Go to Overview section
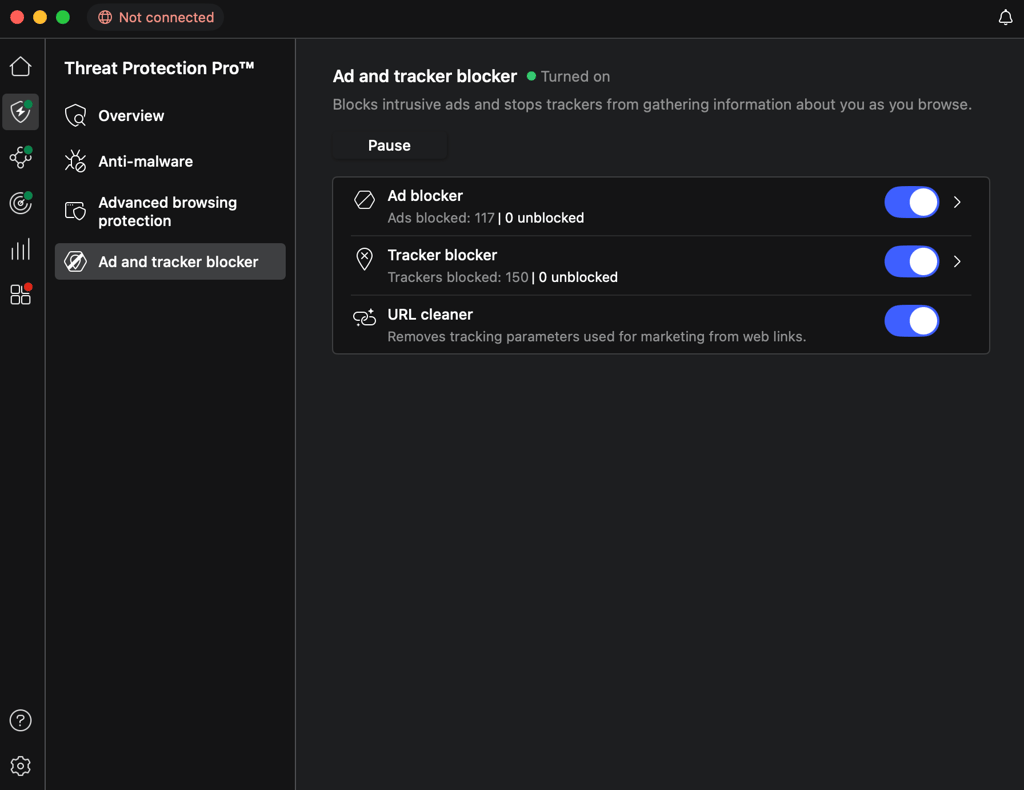This screenshot has width=1024, height=790. pyautogui.click(x=170, y=116)
